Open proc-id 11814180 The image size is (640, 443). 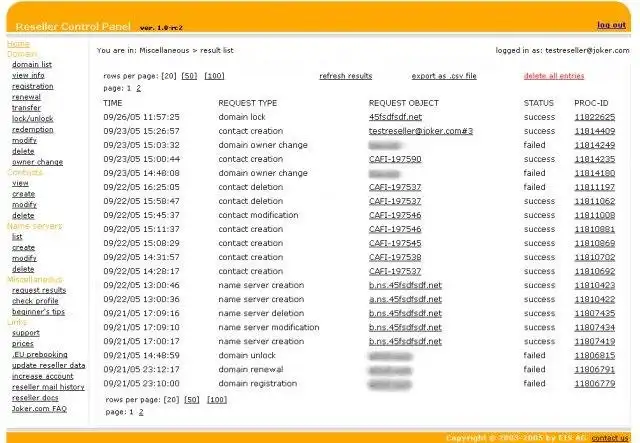[595, 173]
